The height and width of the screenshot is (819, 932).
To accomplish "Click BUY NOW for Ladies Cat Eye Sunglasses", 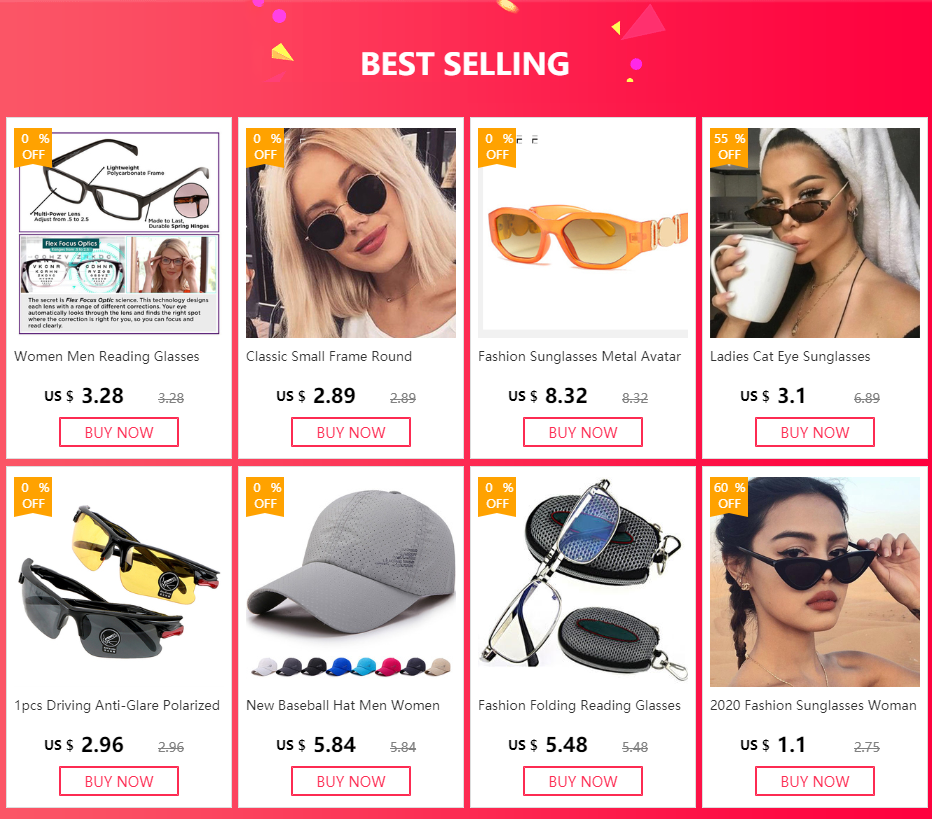I will [x=815, y=432].
